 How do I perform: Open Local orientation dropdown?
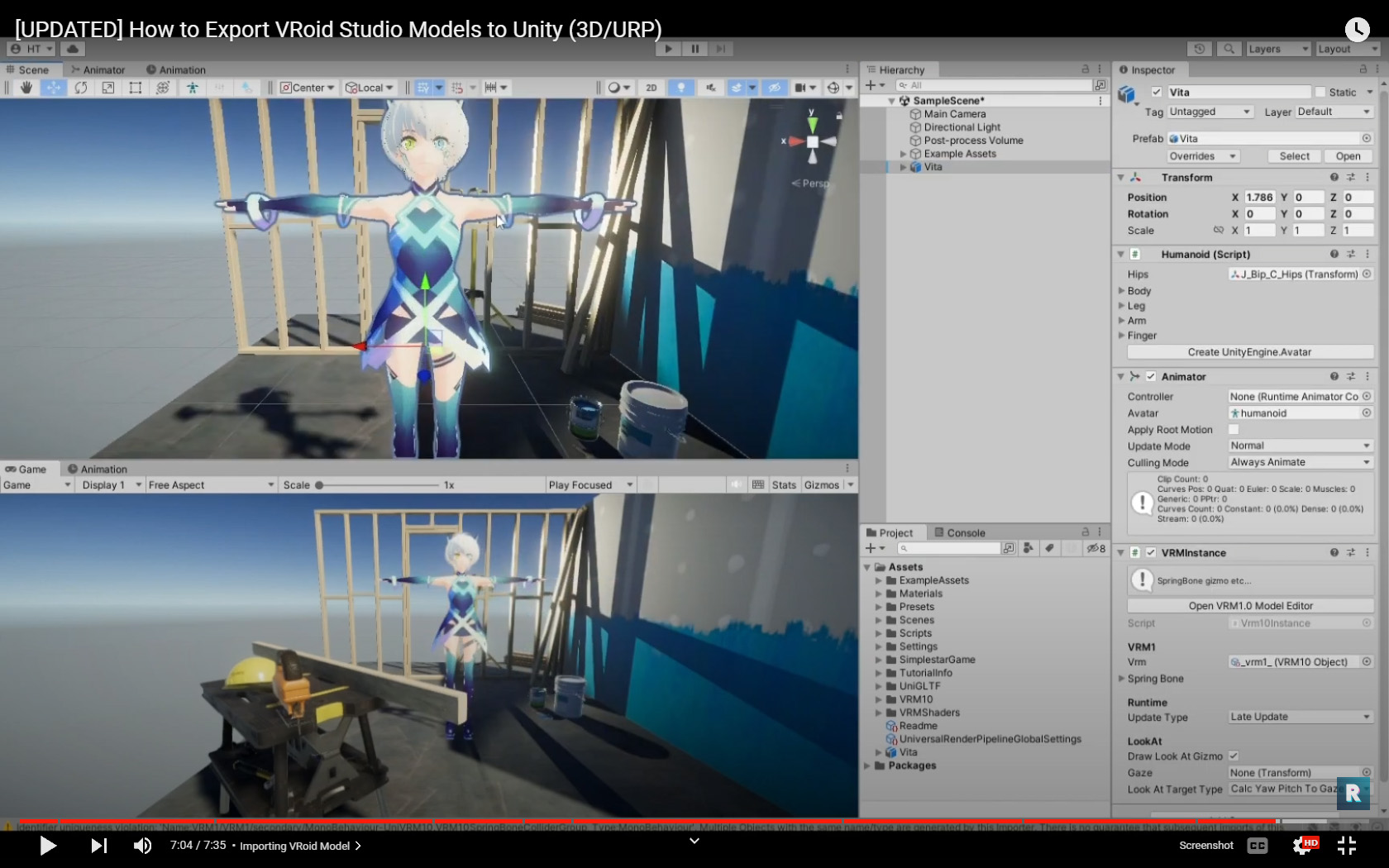point(370,88)
